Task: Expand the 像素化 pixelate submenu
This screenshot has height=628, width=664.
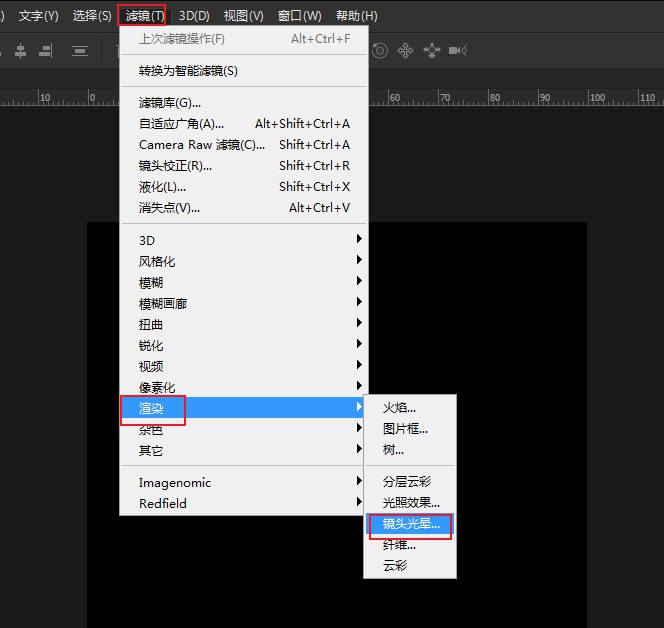Action: (x=244, y=387)
